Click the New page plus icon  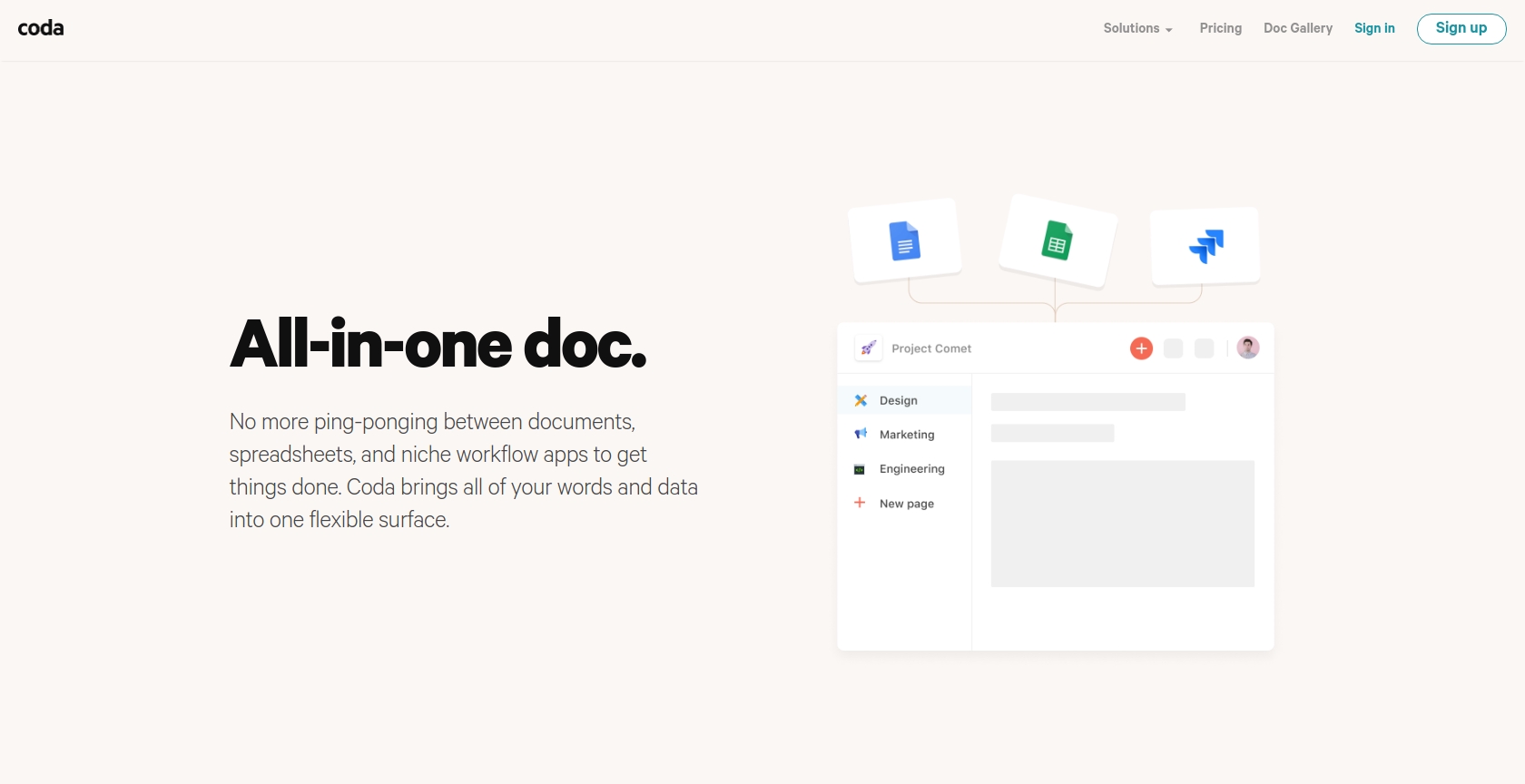pyautogui.click(x=860, y=502)
